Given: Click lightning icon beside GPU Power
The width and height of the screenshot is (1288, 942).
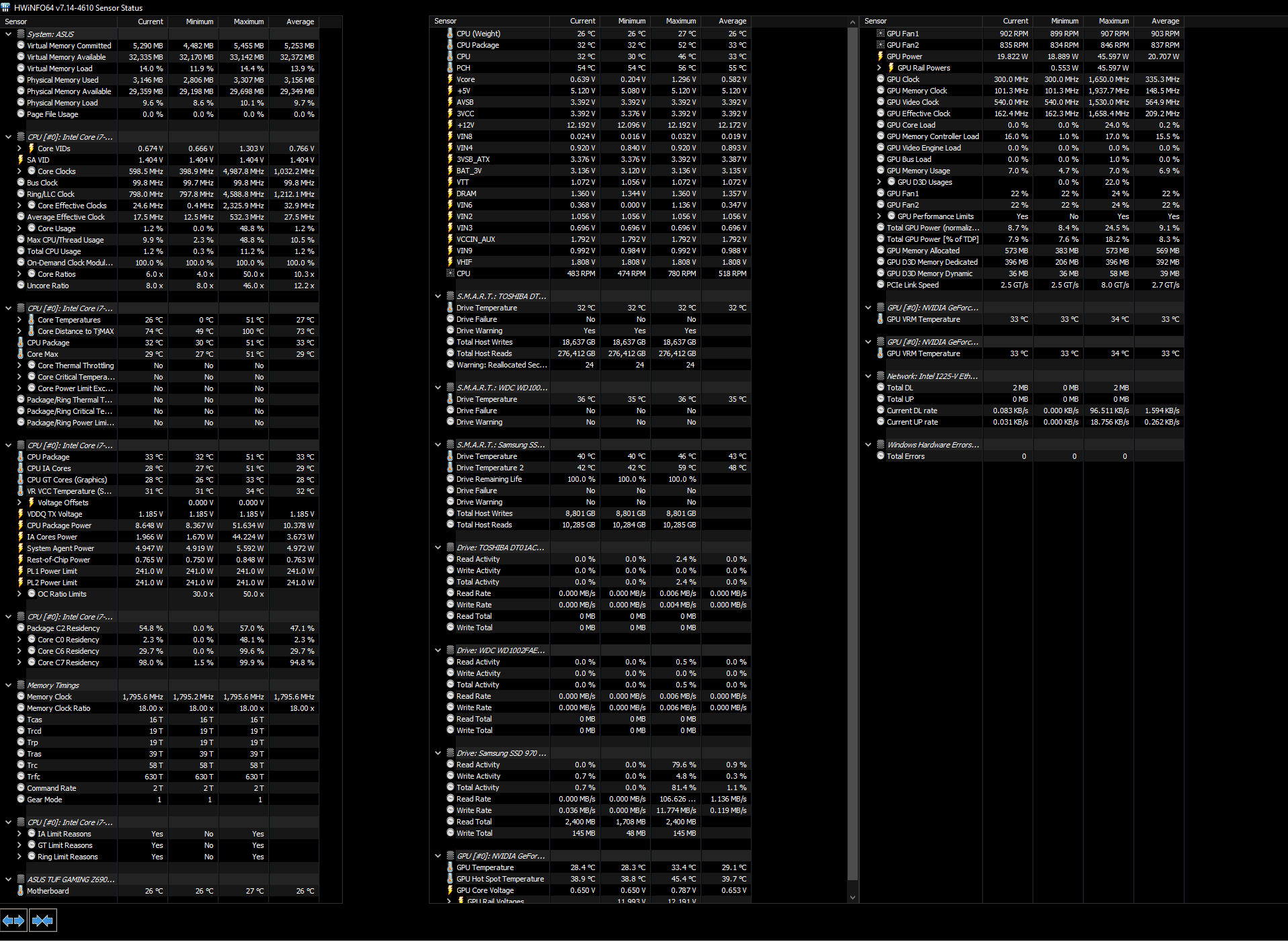Looking at the screenshot, I should pos(880,56).
